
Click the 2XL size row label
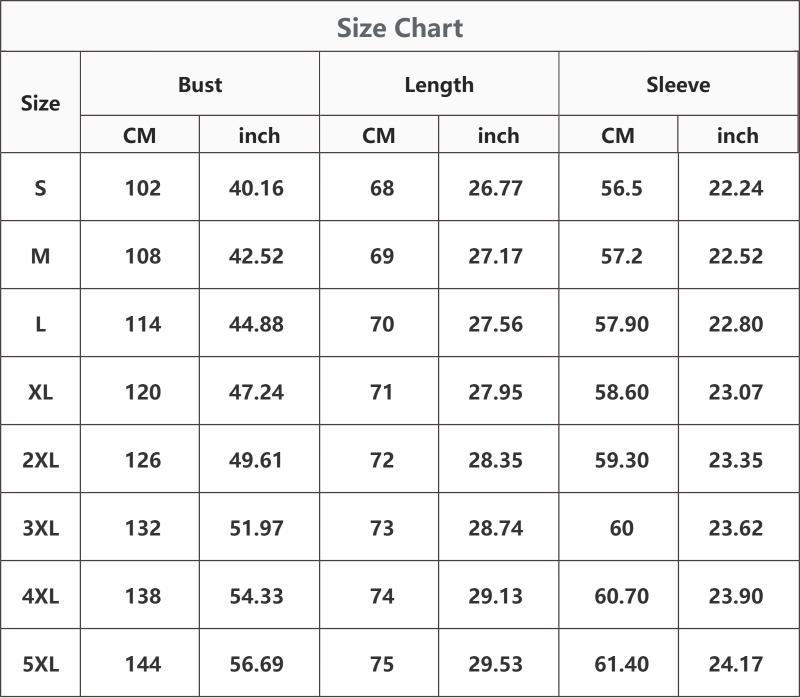pyautogui.click(x=40, y=460)
